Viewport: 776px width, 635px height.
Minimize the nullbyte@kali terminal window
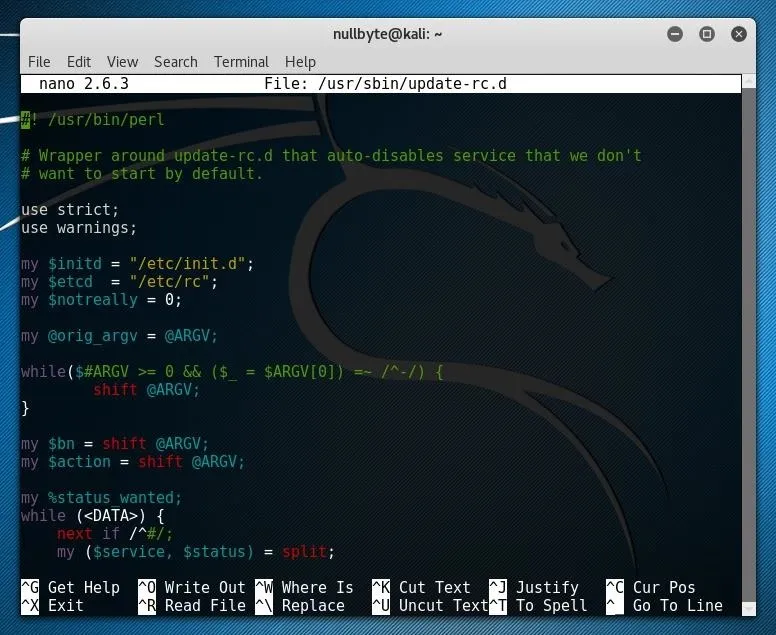click(x=675, y=34)
